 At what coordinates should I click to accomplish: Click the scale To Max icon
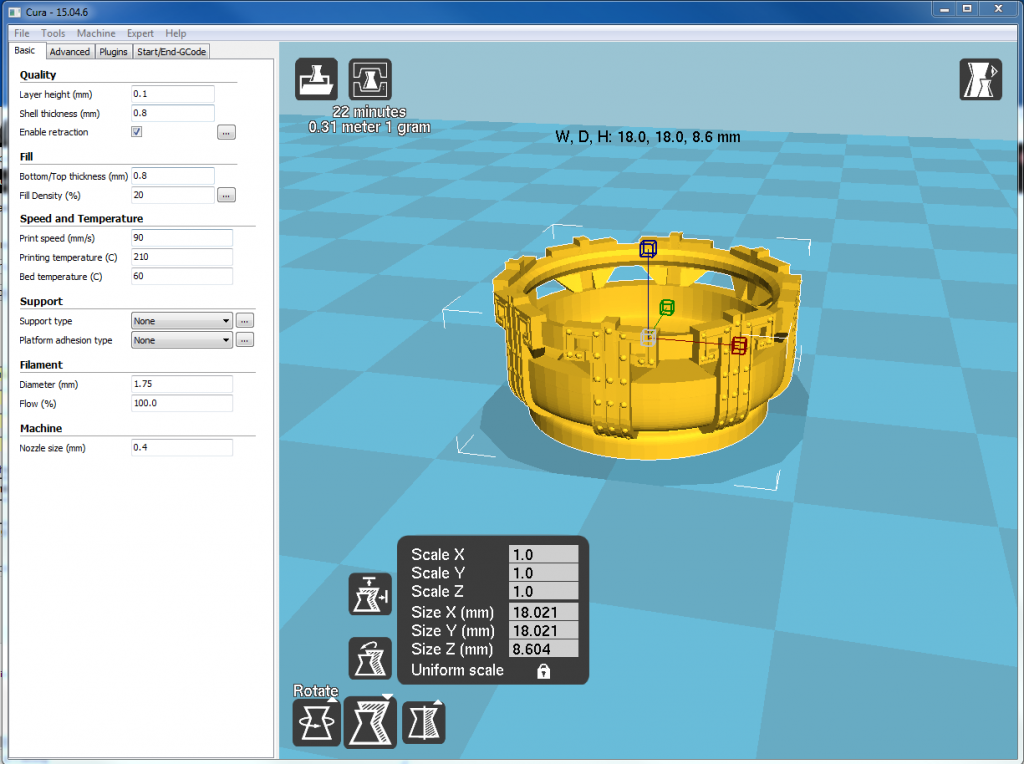pos(370,594)
